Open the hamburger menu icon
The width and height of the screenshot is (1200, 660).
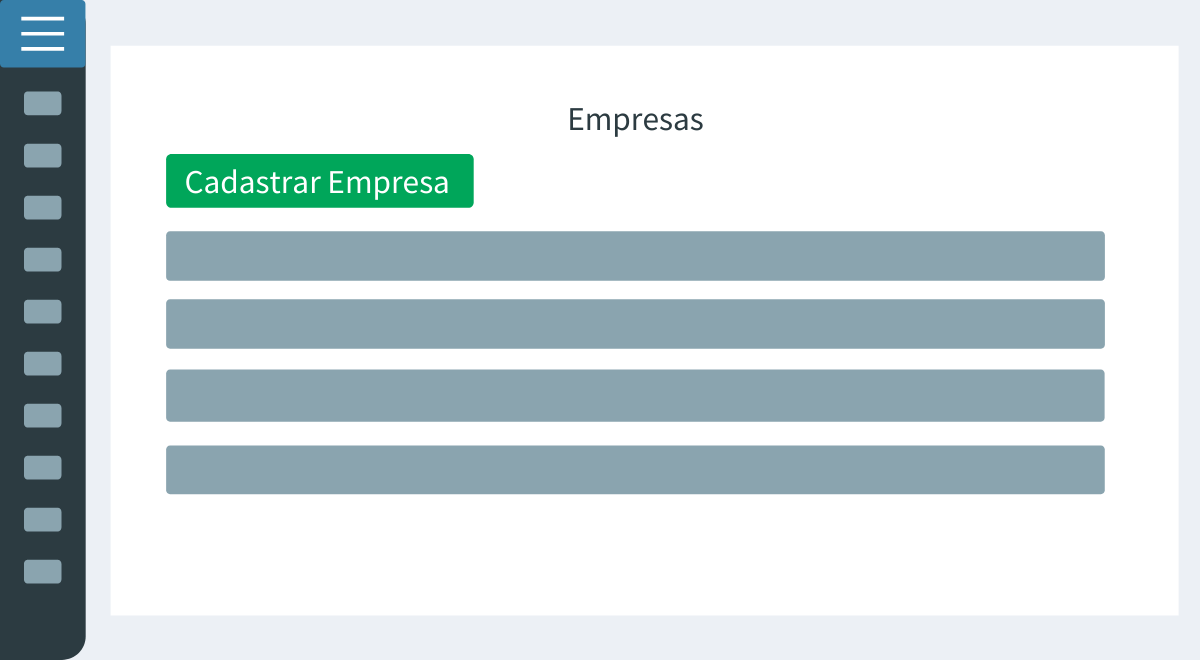pyautogui.click(x=42, y=34)
